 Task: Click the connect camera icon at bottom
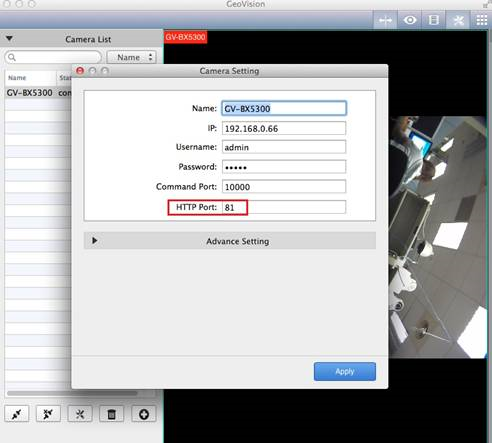click(17, 414)
